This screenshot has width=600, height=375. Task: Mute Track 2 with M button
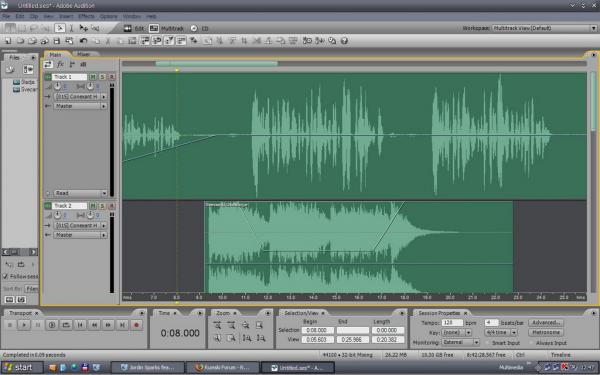(x=93, y=206)
